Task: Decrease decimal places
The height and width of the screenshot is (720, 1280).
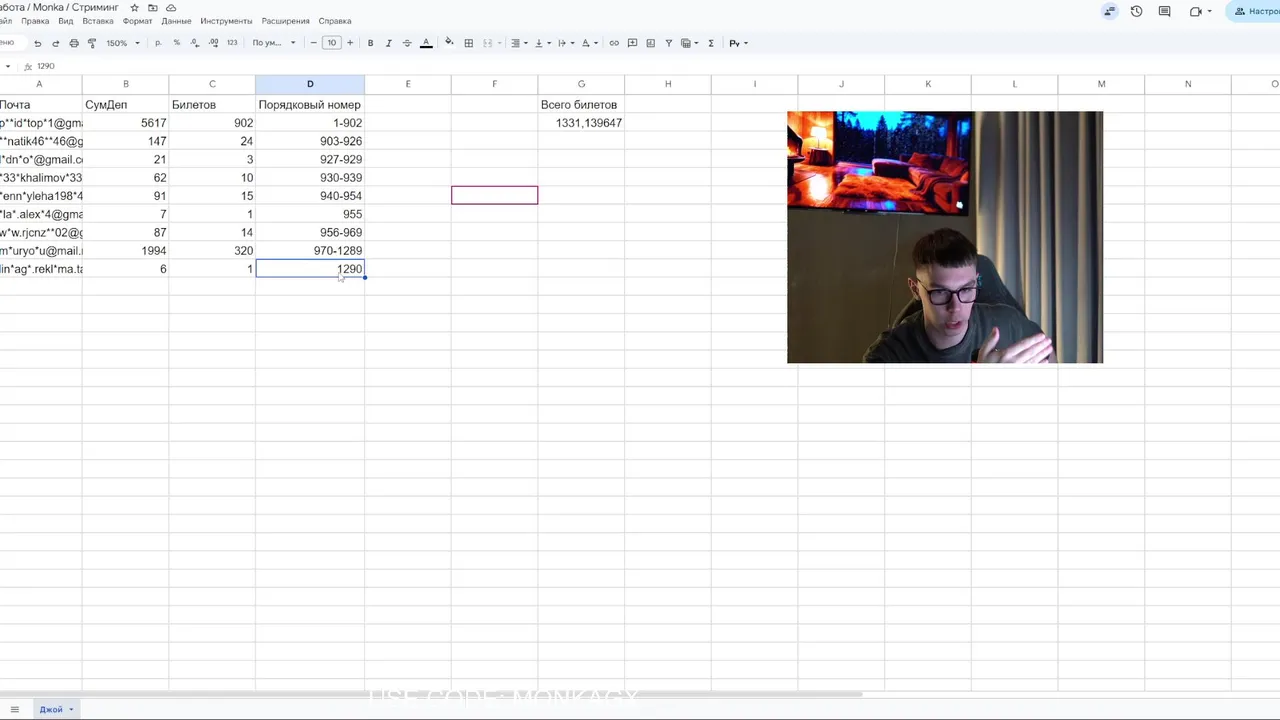Action: [194, 43]
